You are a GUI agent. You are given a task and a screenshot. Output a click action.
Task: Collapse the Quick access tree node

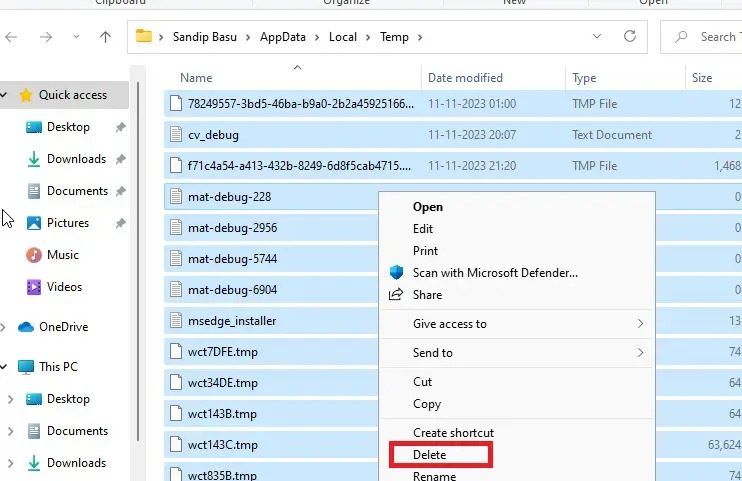[4, 95]
